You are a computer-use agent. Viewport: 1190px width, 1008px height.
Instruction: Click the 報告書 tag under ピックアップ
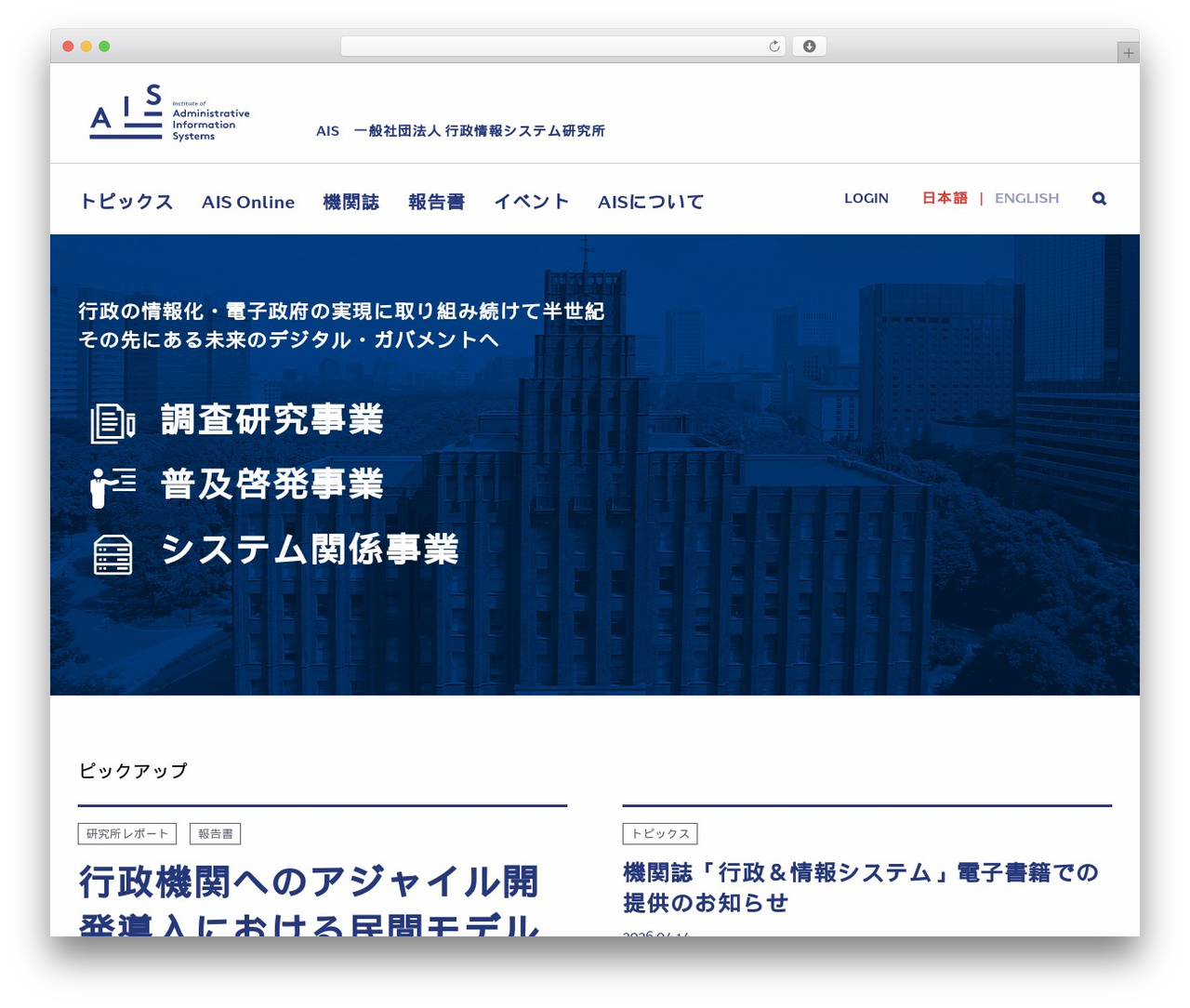(x=216, y=834)
